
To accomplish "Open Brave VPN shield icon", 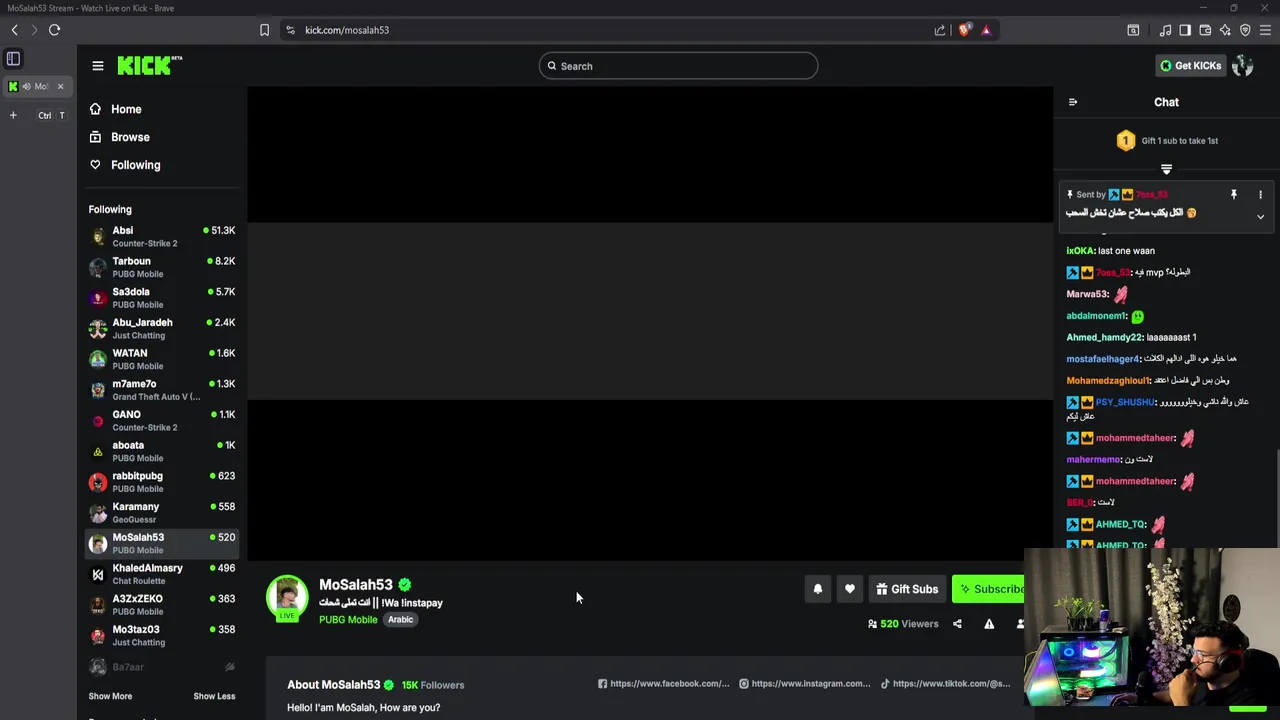I will (x=1245, y=30).
